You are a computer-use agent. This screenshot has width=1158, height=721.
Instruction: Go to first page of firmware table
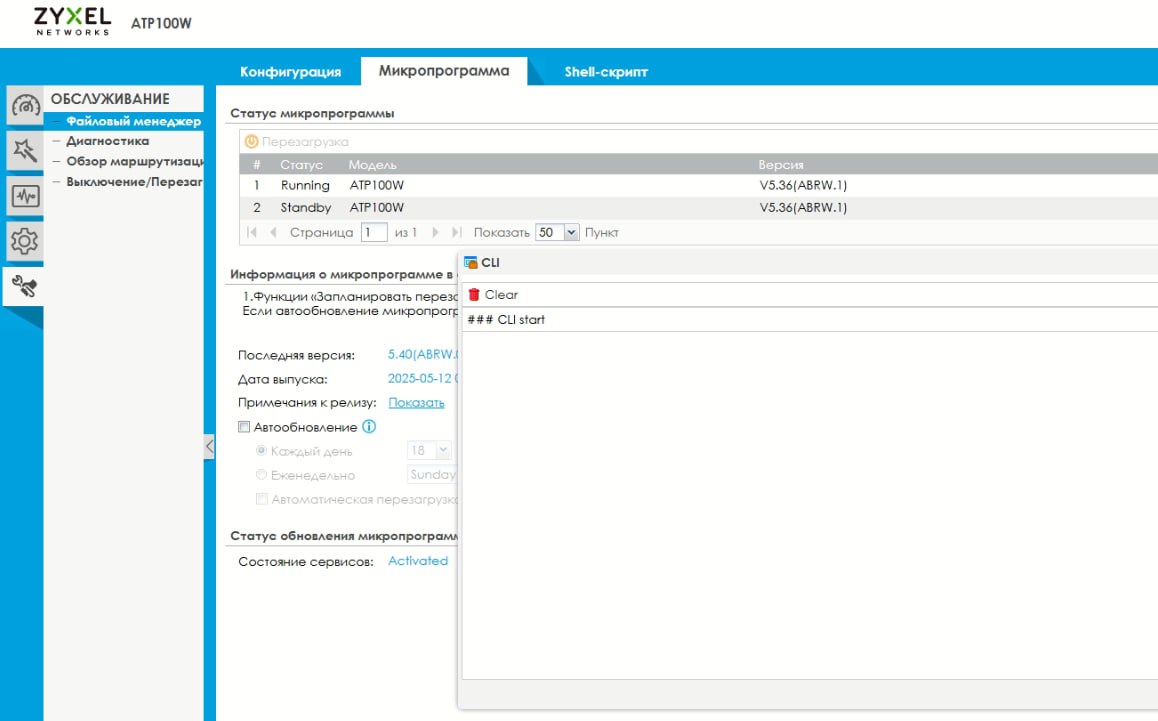point(252,232)
